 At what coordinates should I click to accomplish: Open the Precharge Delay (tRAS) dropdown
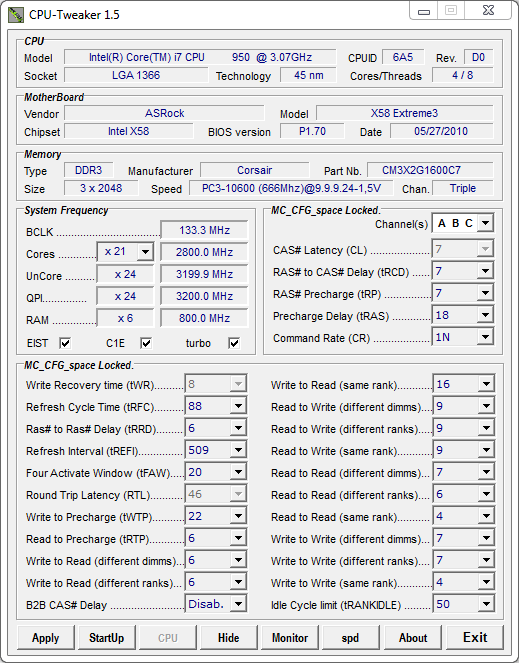(x=486, y=315)
